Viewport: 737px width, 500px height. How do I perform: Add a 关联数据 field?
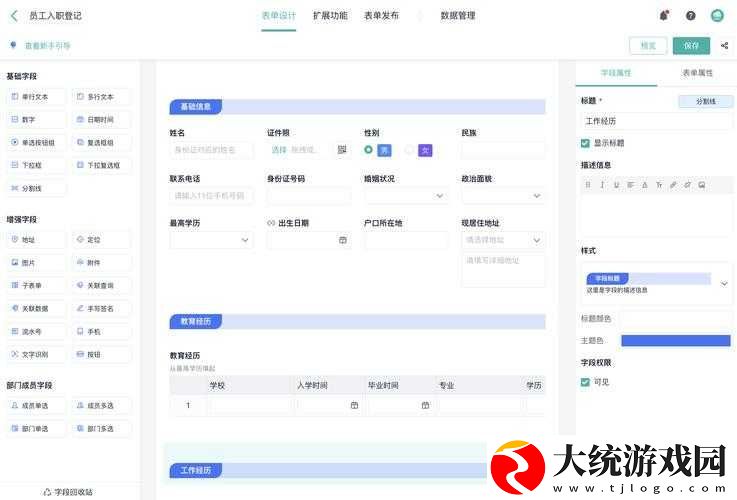coord(36,308)
